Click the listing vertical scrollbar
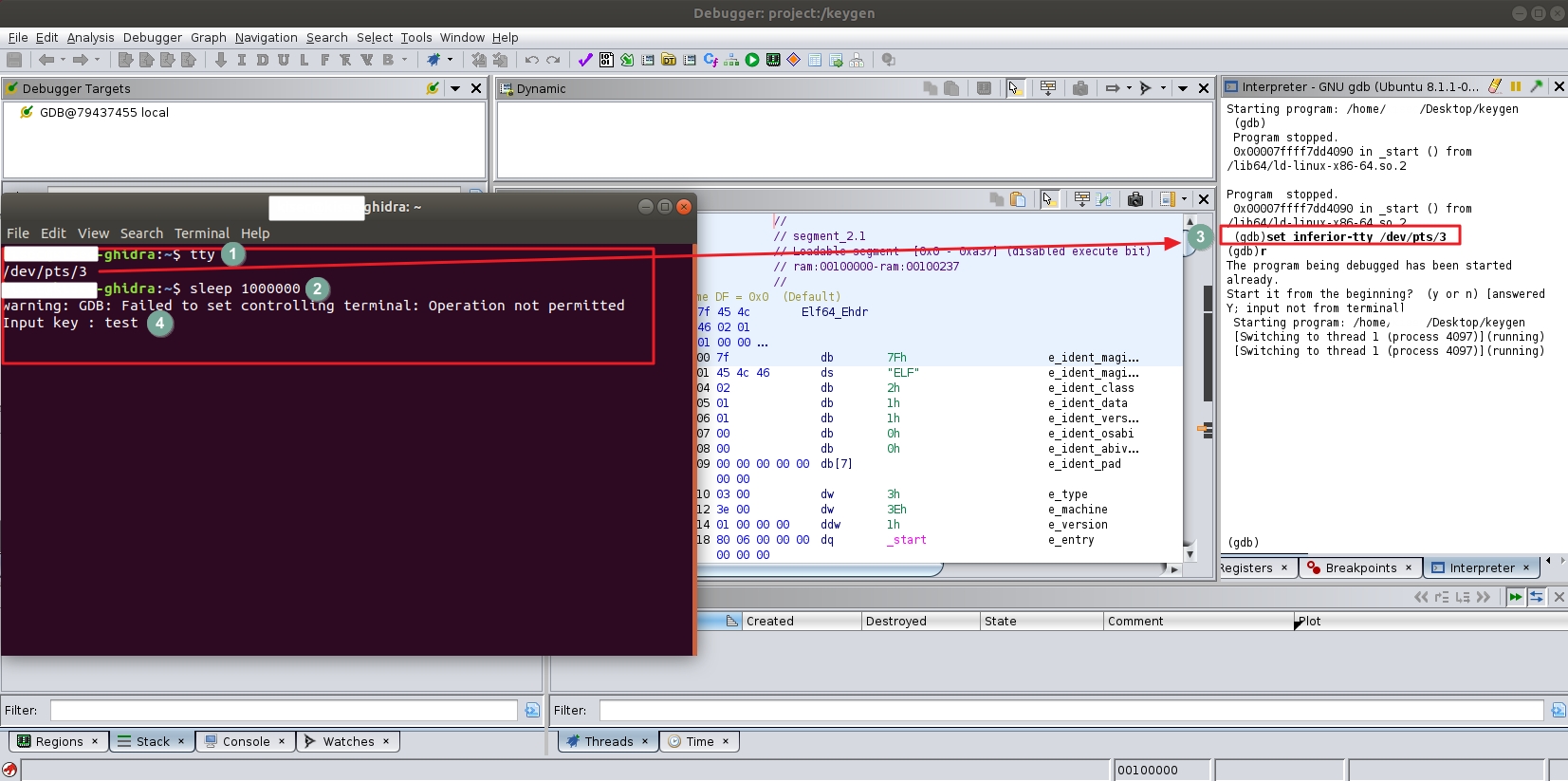The height and width of the screenshot is (781, 1568). [1190, 389]
